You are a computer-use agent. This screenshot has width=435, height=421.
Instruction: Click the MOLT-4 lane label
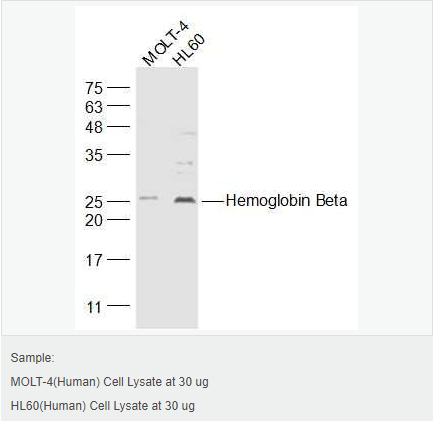coord(165,43)
